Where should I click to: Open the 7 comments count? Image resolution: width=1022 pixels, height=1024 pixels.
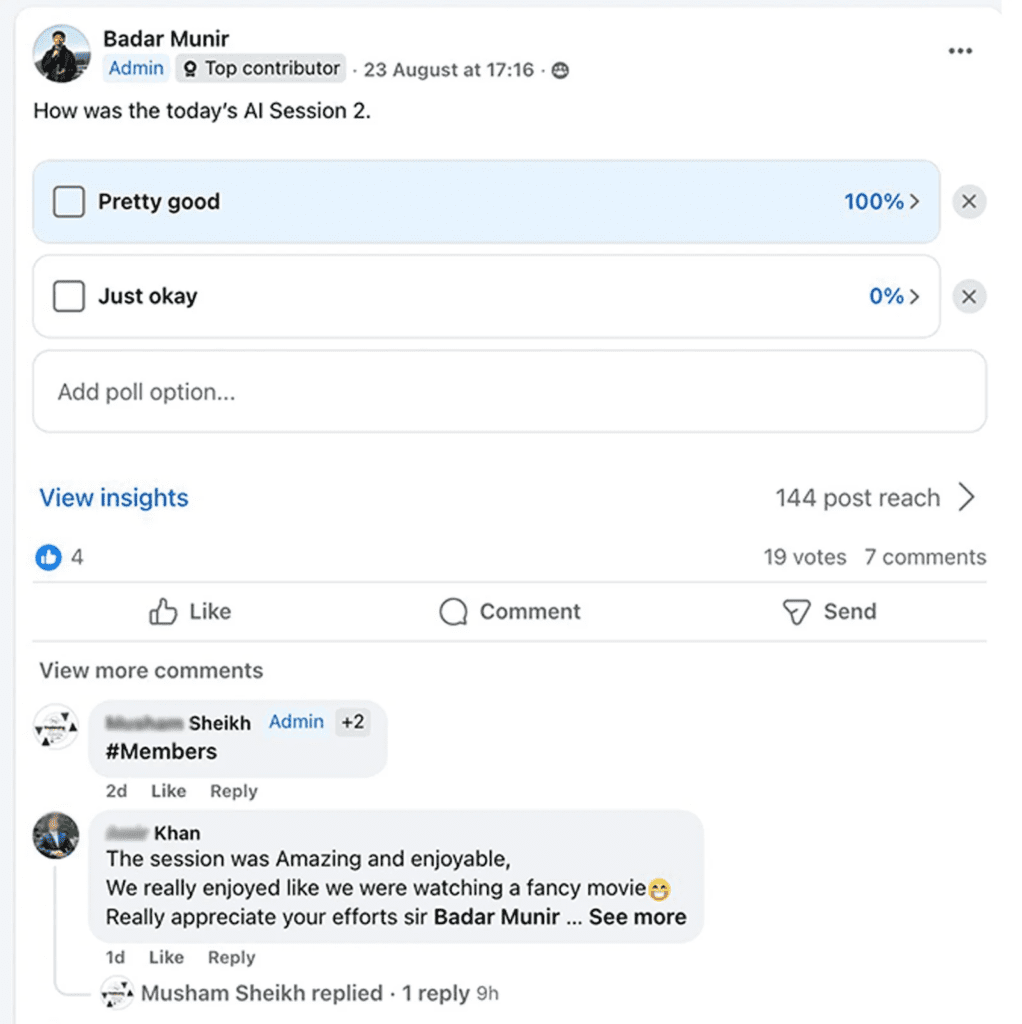[x=925, y=557]
